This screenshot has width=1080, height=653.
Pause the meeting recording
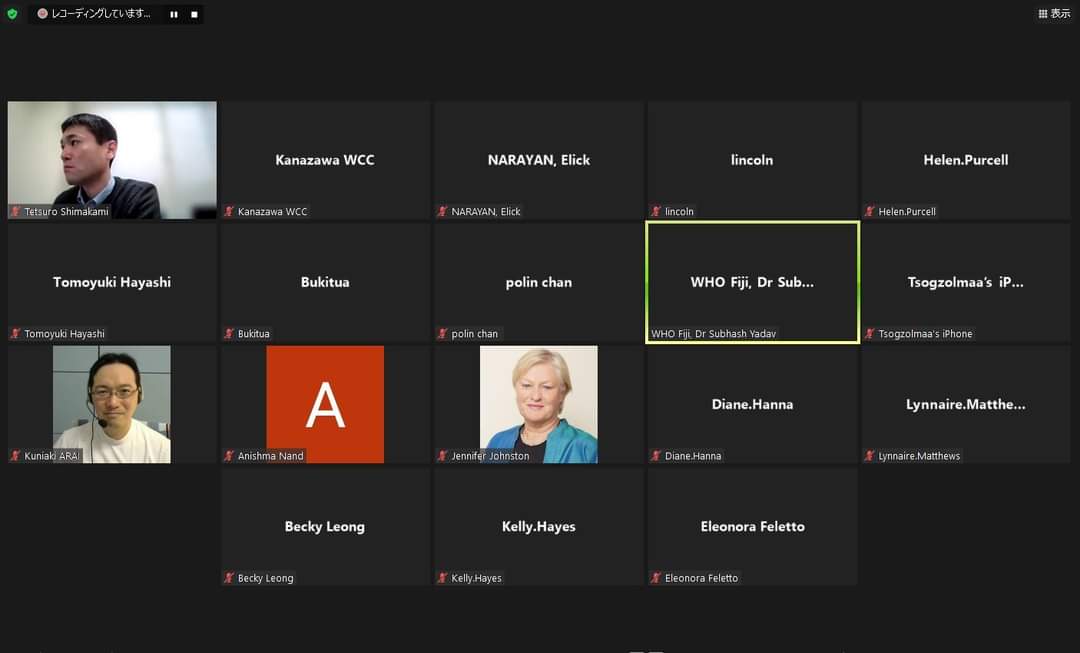tap(173, 15)
